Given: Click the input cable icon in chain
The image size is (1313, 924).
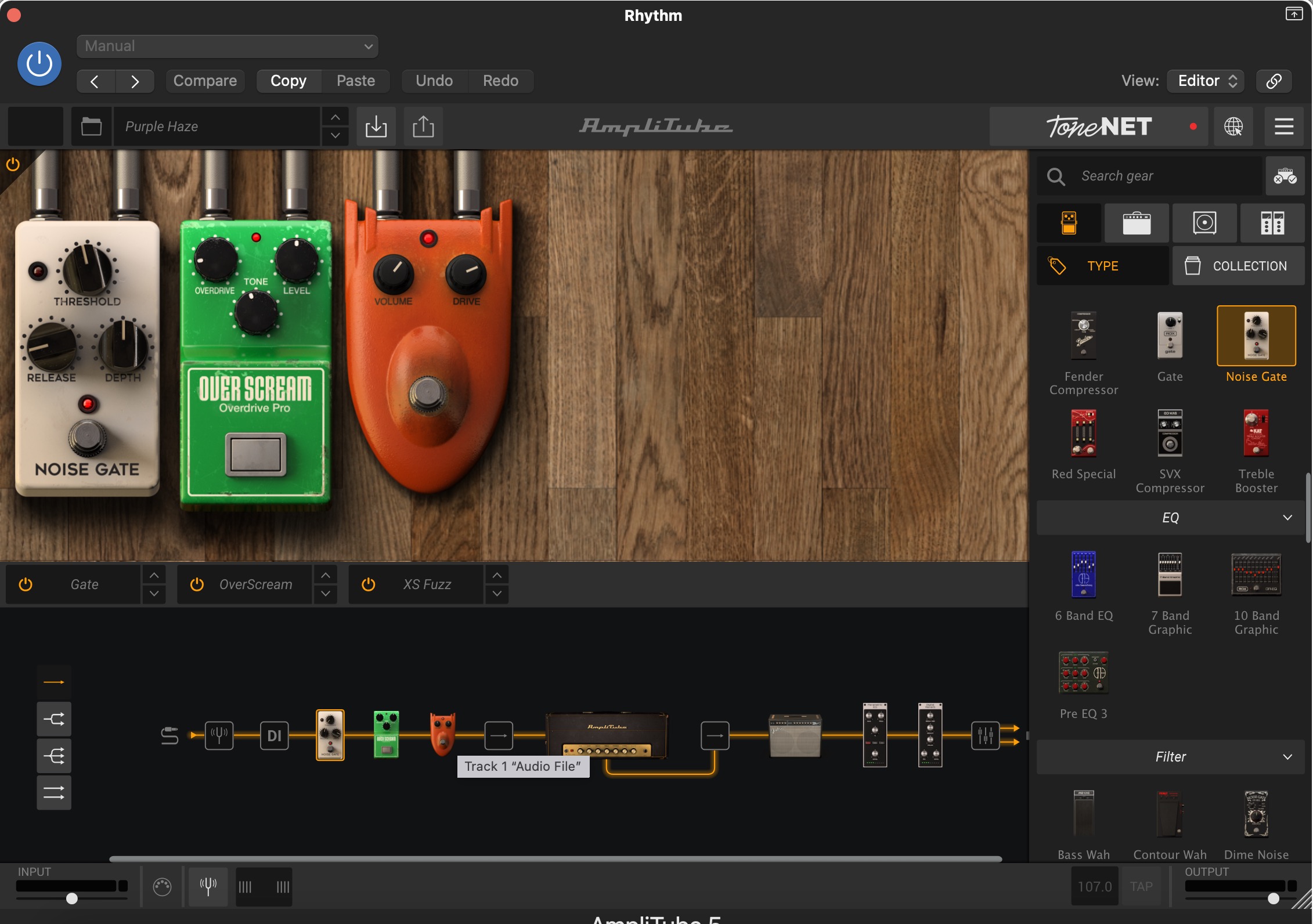Looking at the screenshot, I should point(169,735).
